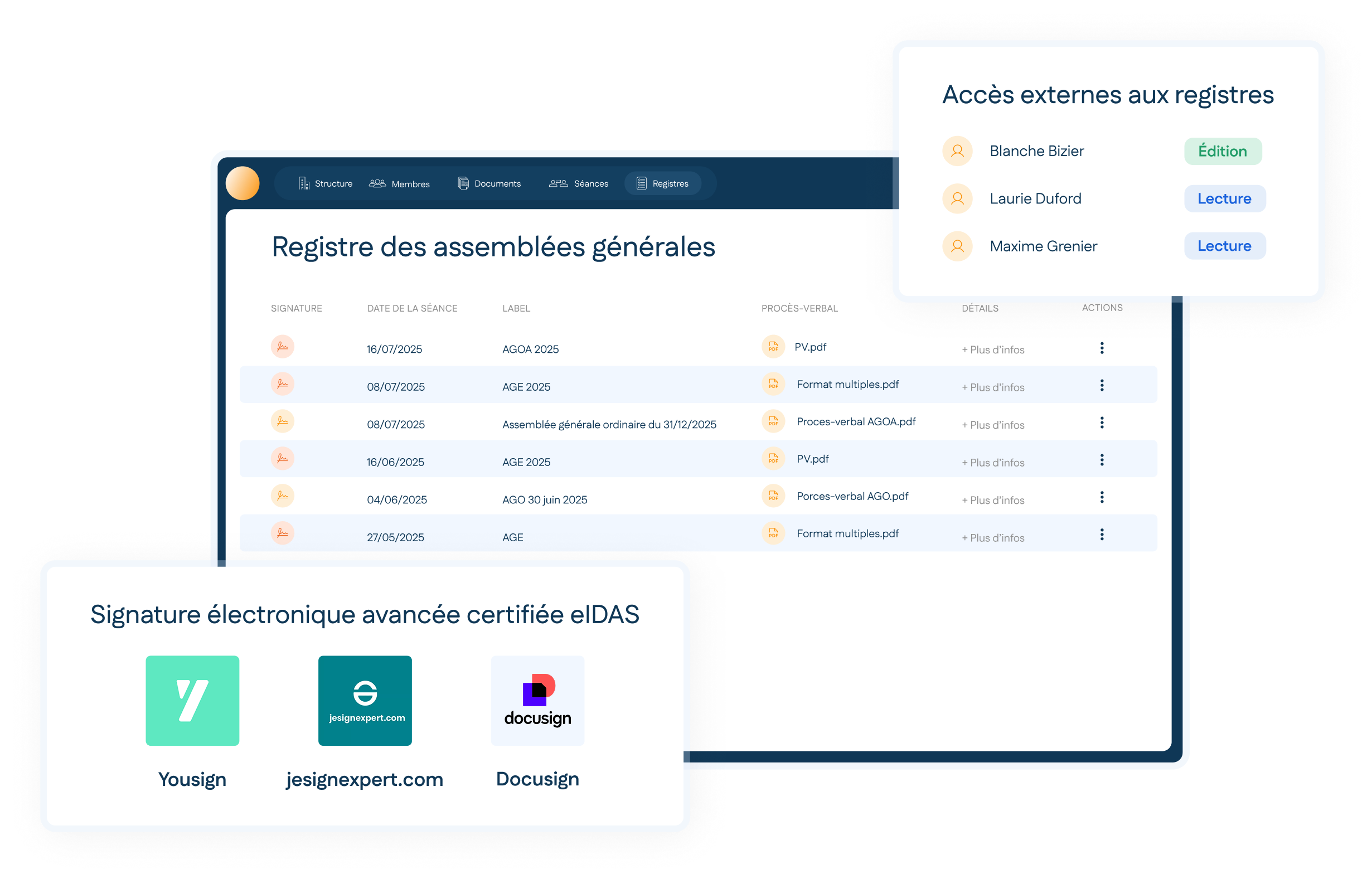1372x879 pixels.
Task: Click signature icon for 27/05/2025 AGE row
Action: [282, 533]
